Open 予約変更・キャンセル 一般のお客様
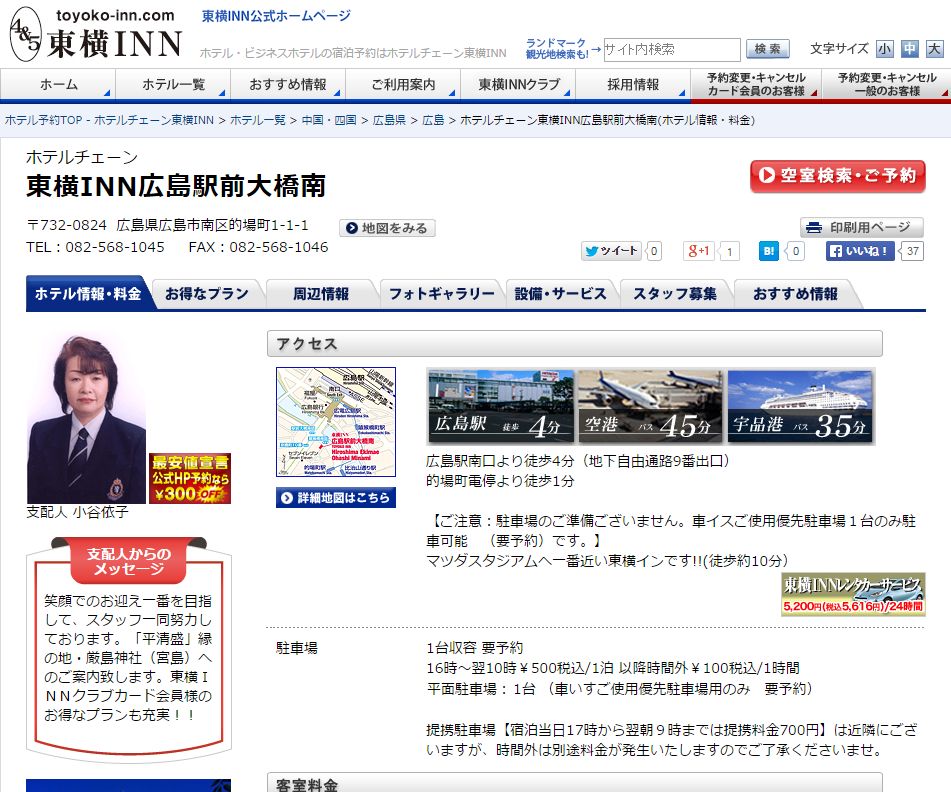Viewport: 951px width, 792px height. point(886,84)
